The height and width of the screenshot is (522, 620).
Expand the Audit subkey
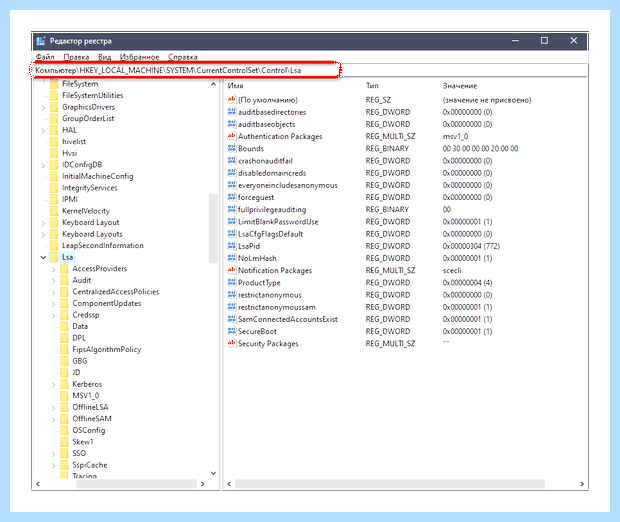coord(53,280)
